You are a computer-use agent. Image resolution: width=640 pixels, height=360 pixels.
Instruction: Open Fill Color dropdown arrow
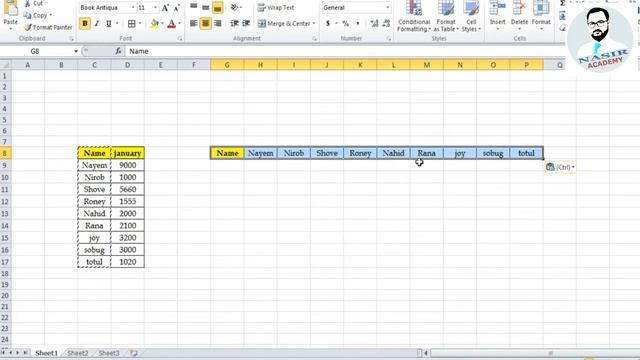[x=162, y=24]
